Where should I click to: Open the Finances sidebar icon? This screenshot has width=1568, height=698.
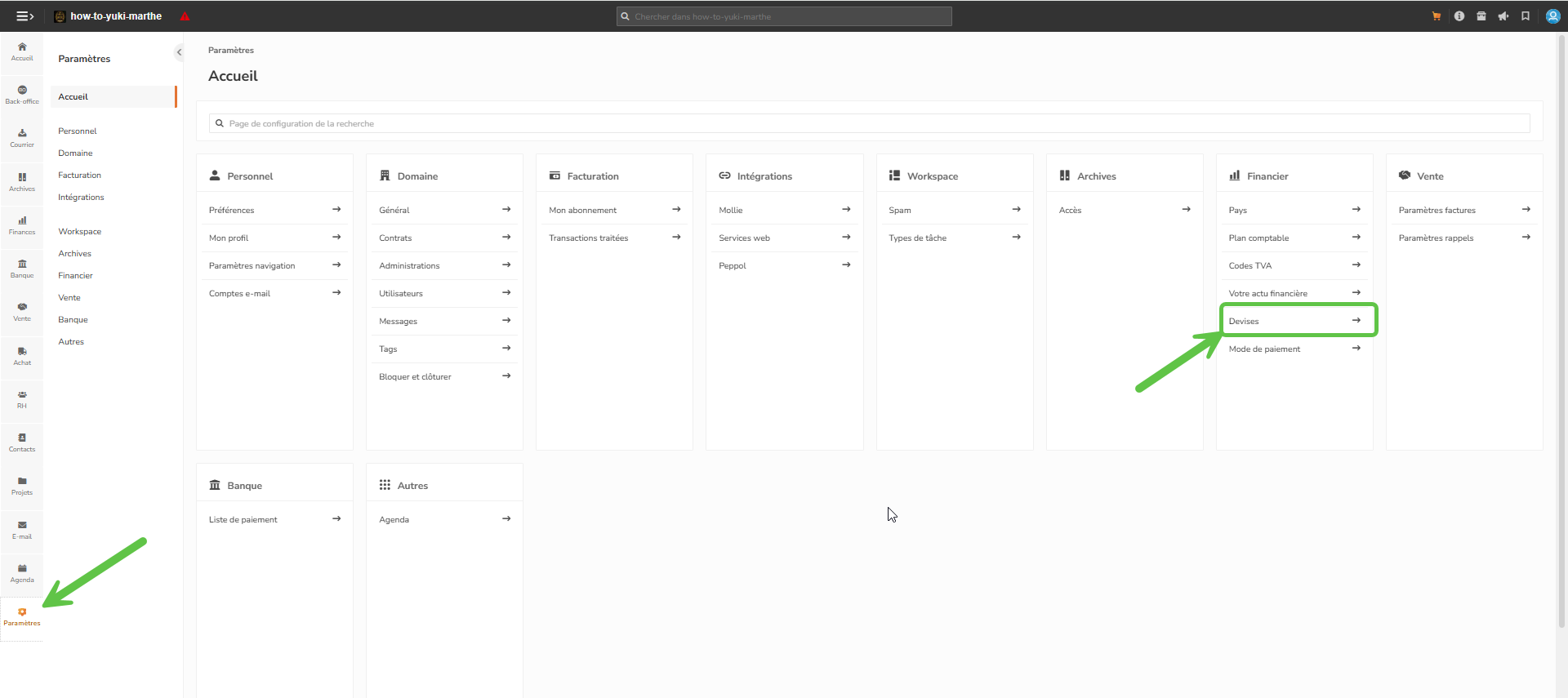(x=22, y=225)
